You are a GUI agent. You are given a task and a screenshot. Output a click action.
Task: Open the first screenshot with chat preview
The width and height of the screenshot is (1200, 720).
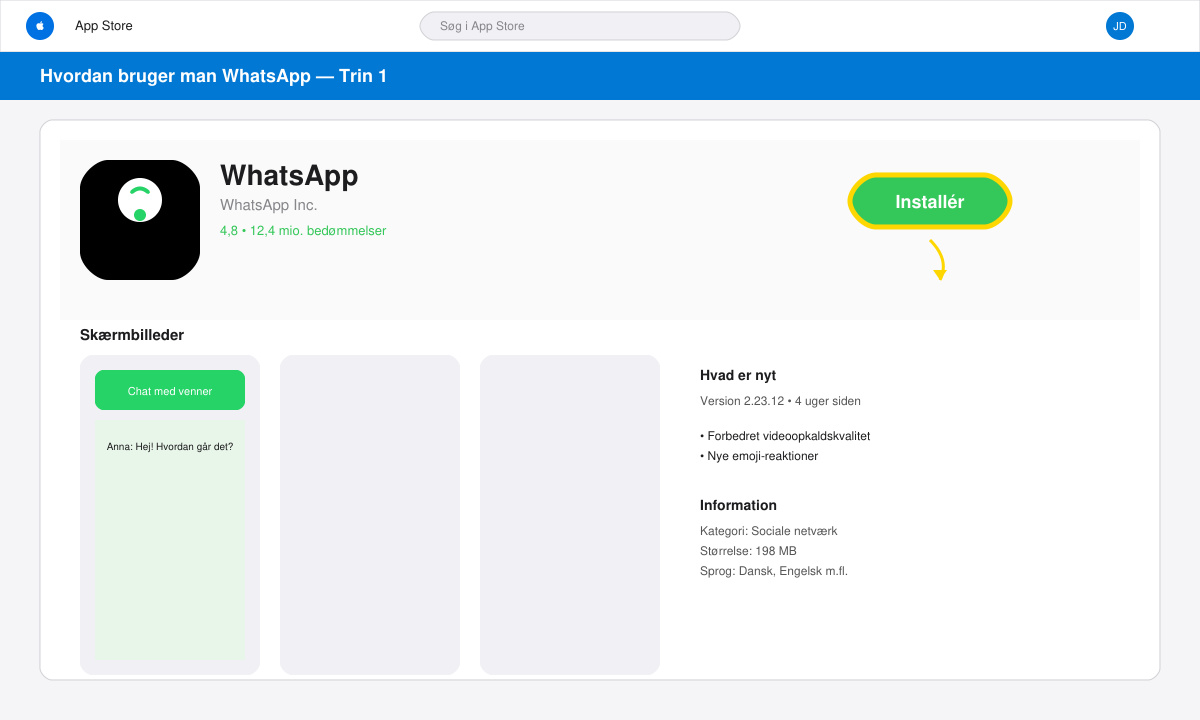coord(170,515)
